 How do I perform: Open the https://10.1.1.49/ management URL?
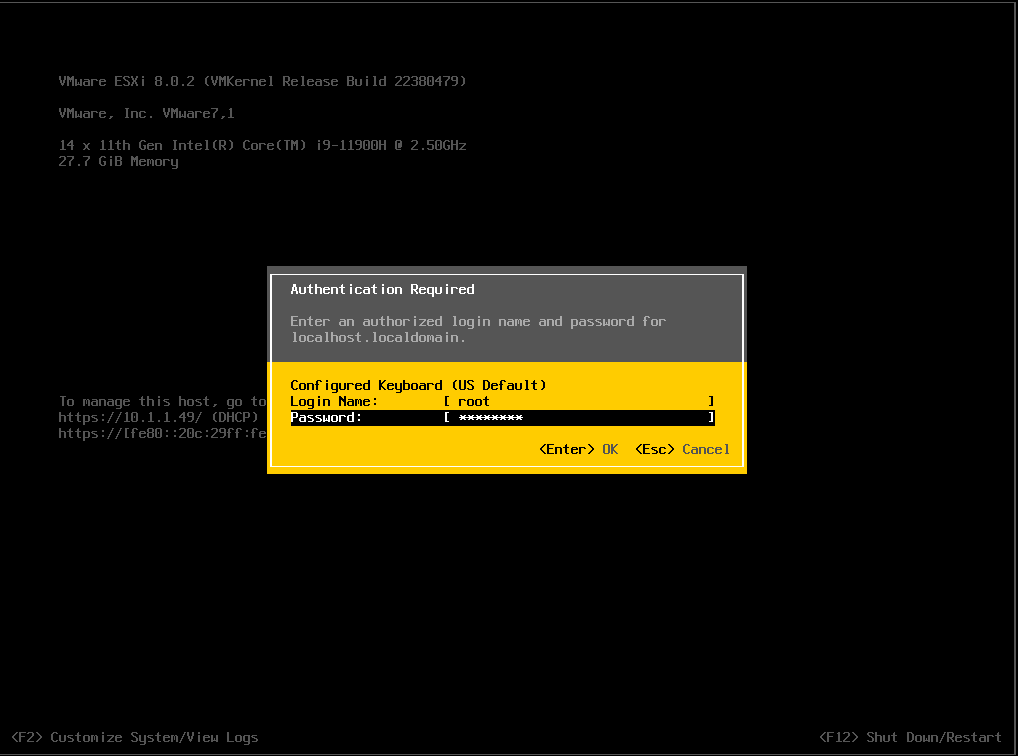click(130, 417)
